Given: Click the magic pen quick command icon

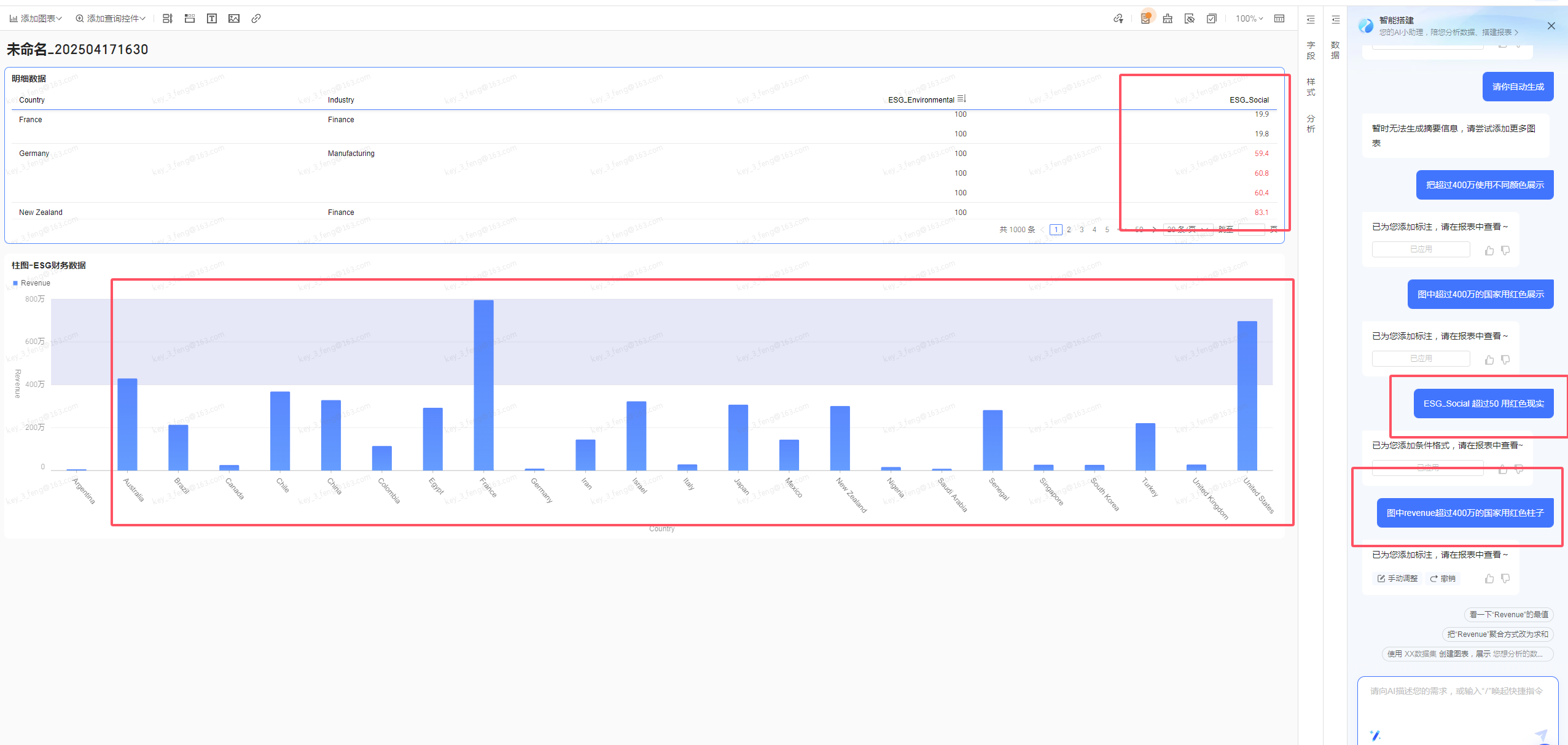Looking at the screenshot, I should [1376, 735].
